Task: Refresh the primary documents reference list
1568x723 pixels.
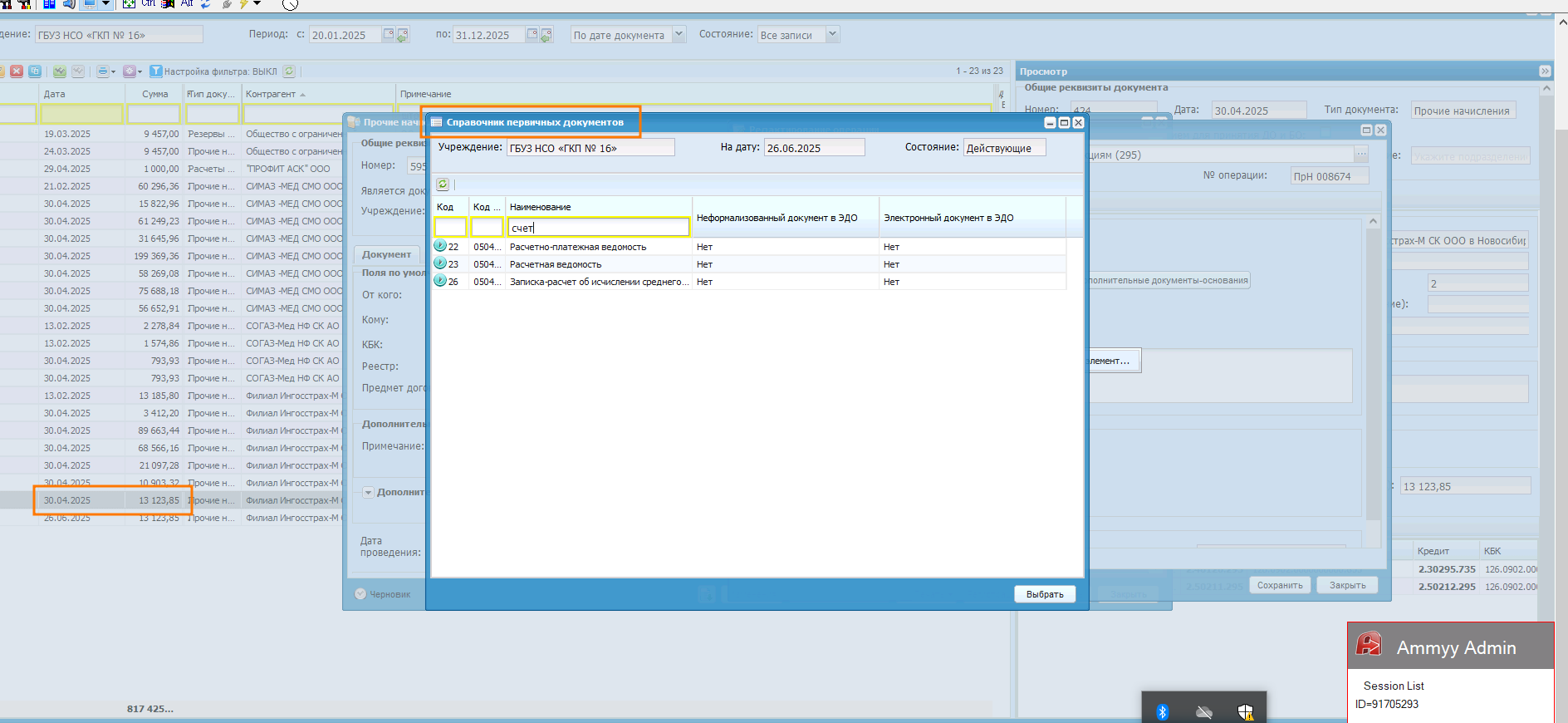Action: pyautogui.click(x=443, y=184)
